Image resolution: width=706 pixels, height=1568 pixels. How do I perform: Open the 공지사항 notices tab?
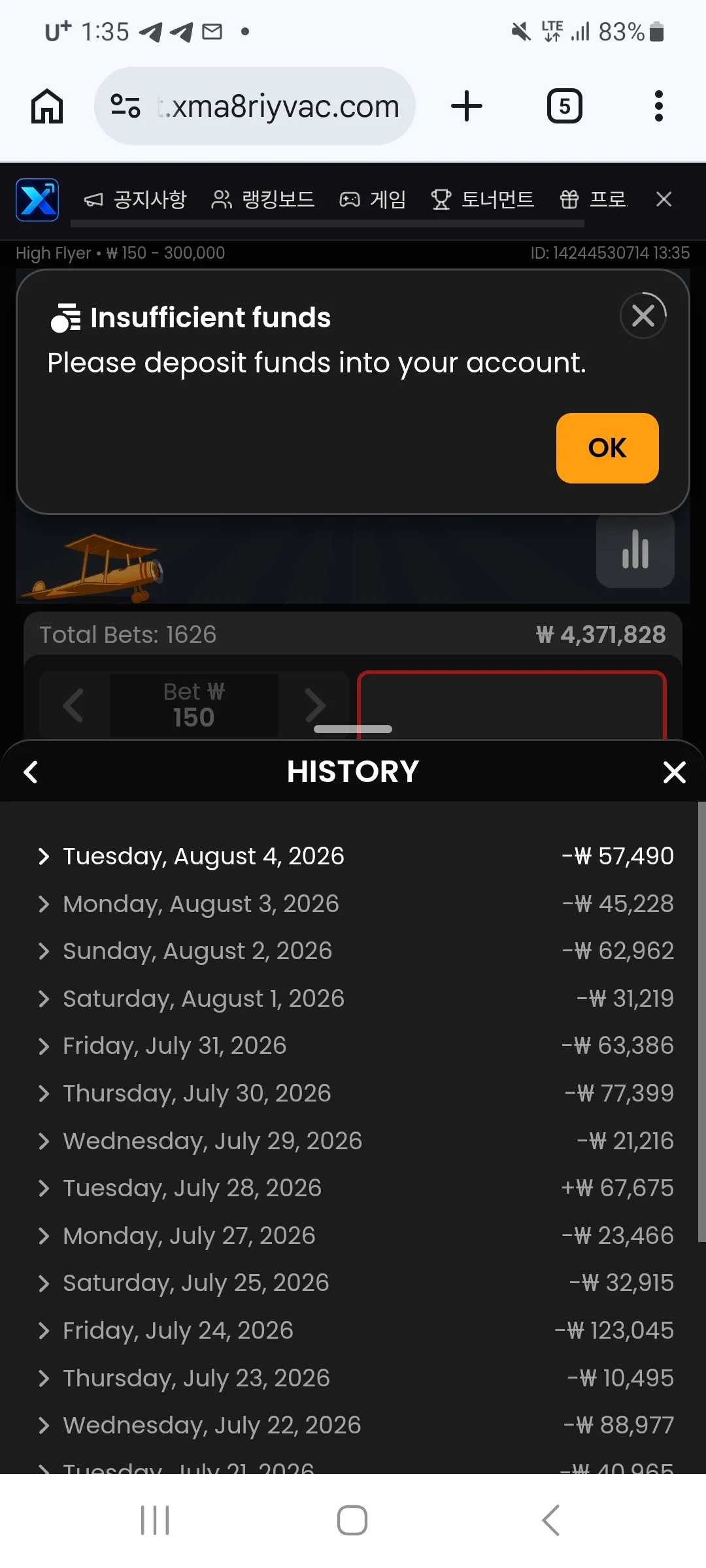135,199
